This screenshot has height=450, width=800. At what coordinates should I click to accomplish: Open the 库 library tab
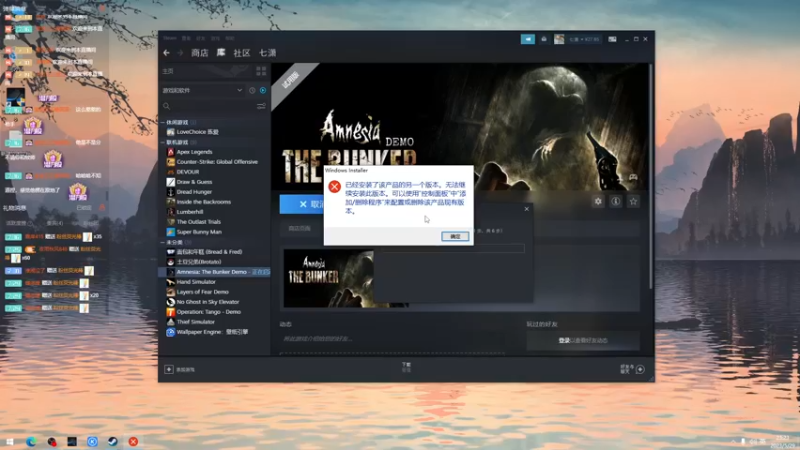click(x=220, y=53)
